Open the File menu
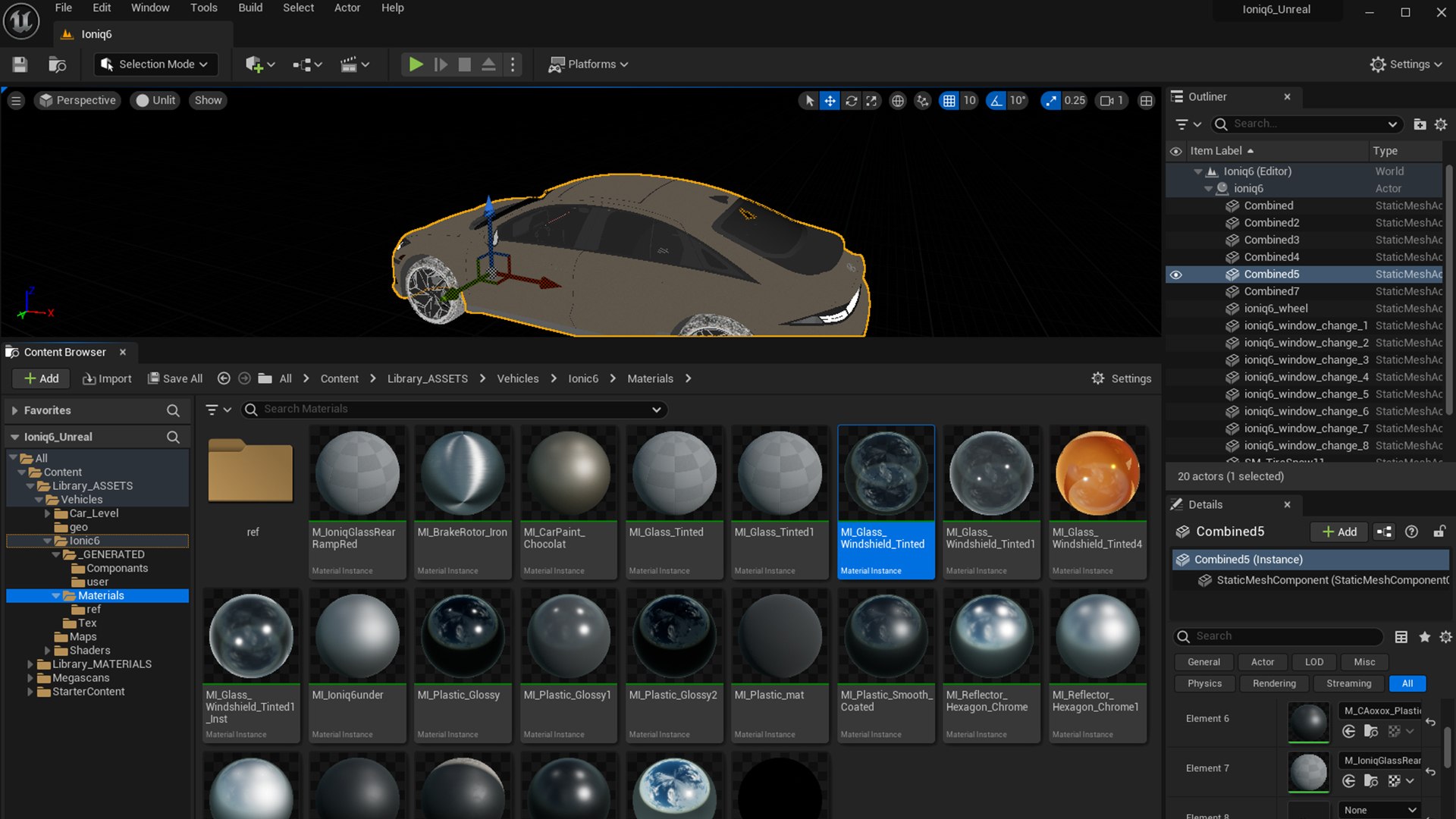Screen dimensions: 1456x819 click(x=64, y=8)
